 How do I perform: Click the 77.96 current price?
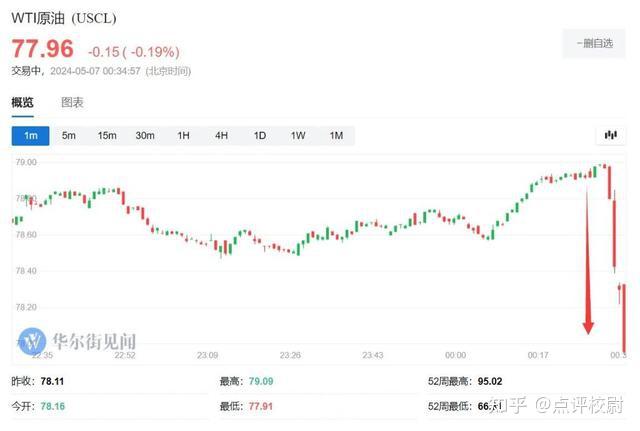coord(42,49)
